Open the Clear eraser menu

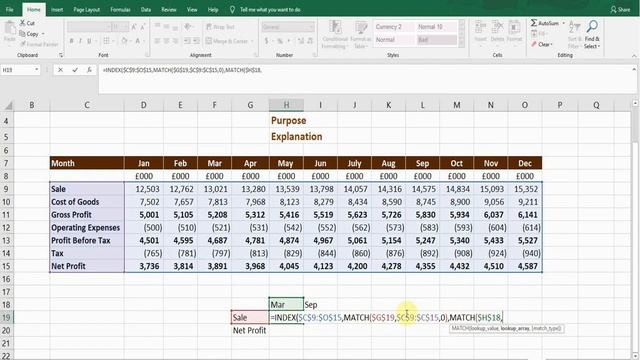542,44
